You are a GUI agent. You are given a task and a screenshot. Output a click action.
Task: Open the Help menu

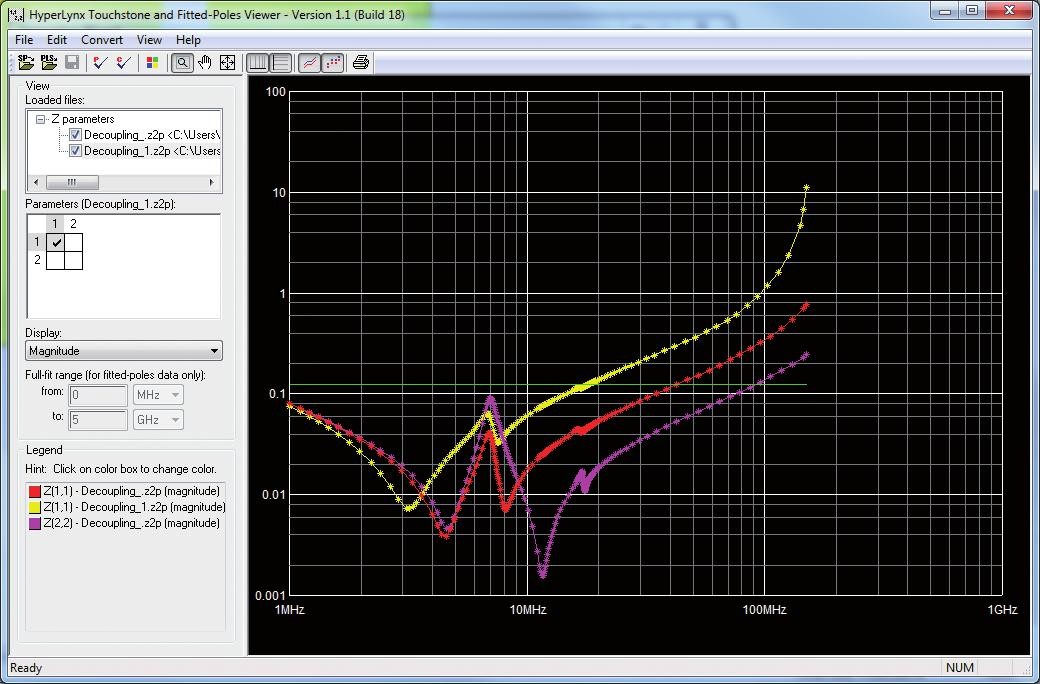(x=188, y=40)
